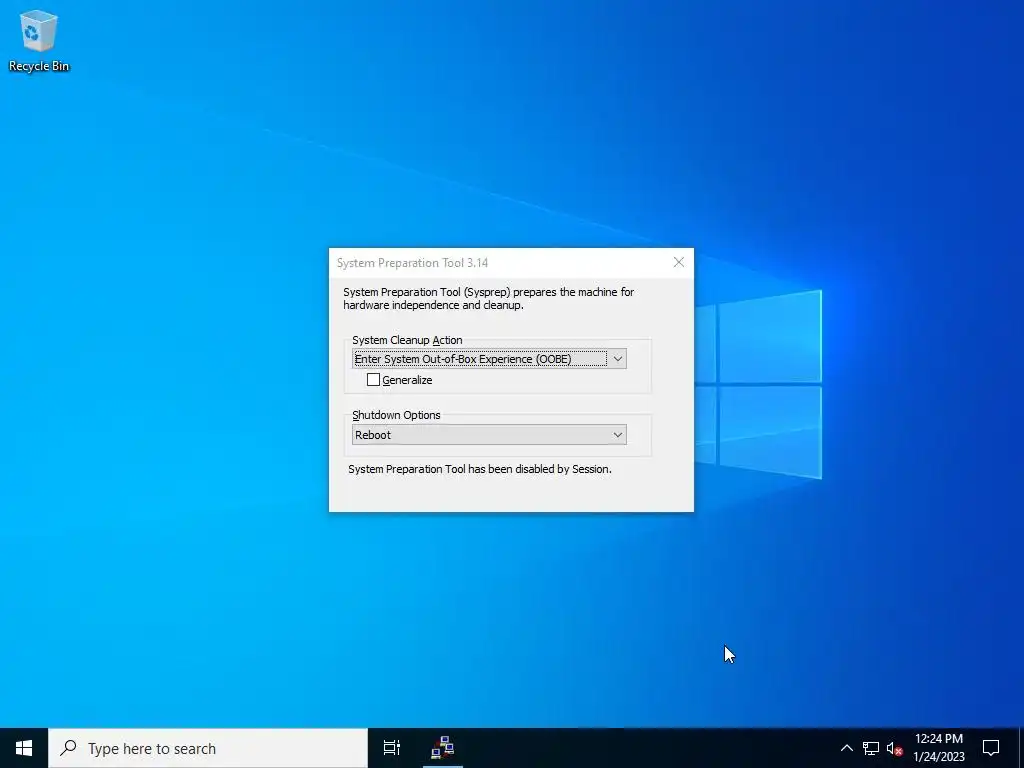The height and width of the screenshot is (768, 1024).
Task: Click the search magnifier icon in taskbar
Action: click(x=68, y=748)
